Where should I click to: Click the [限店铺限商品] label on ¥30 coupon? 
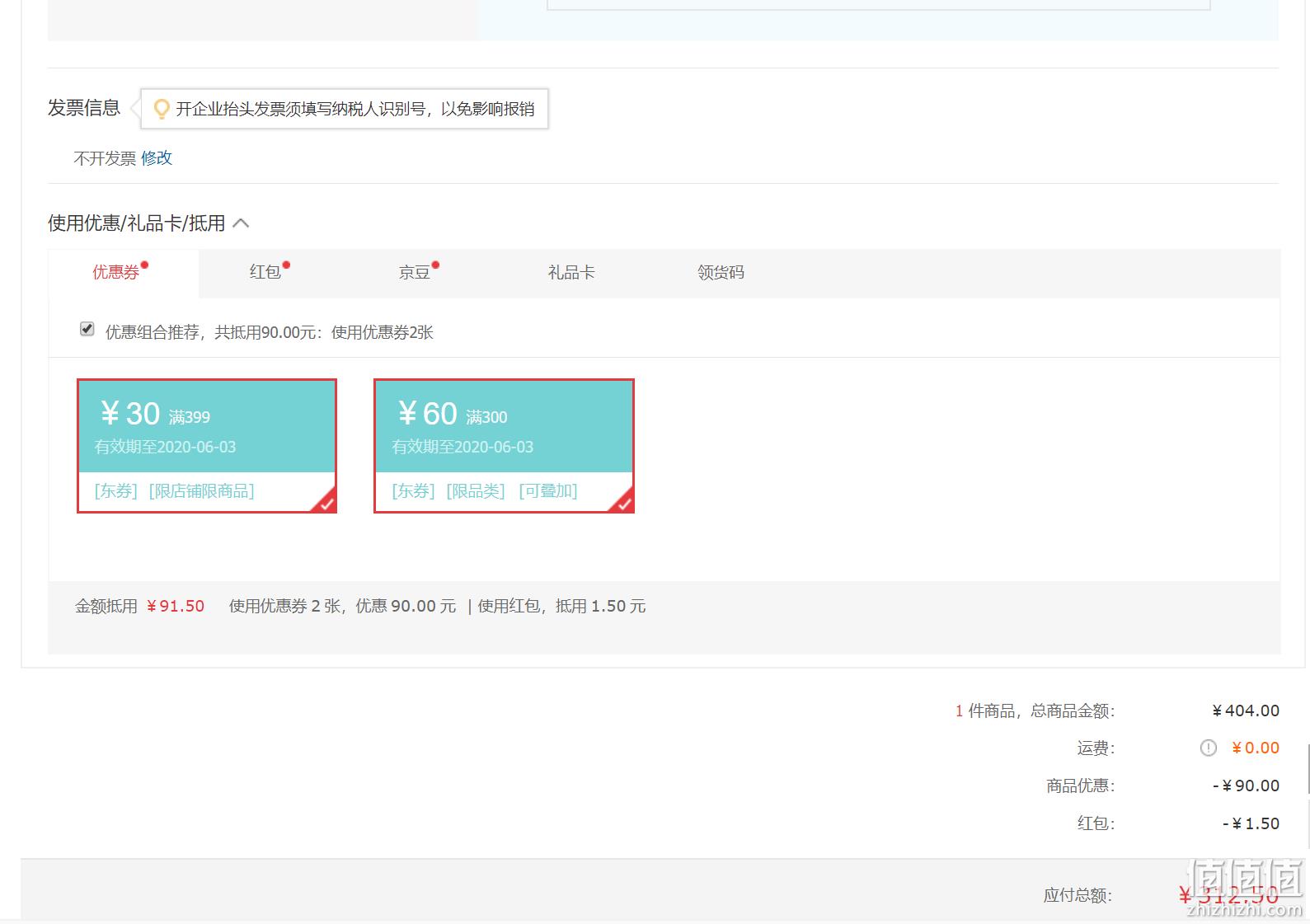coord(202,491)
